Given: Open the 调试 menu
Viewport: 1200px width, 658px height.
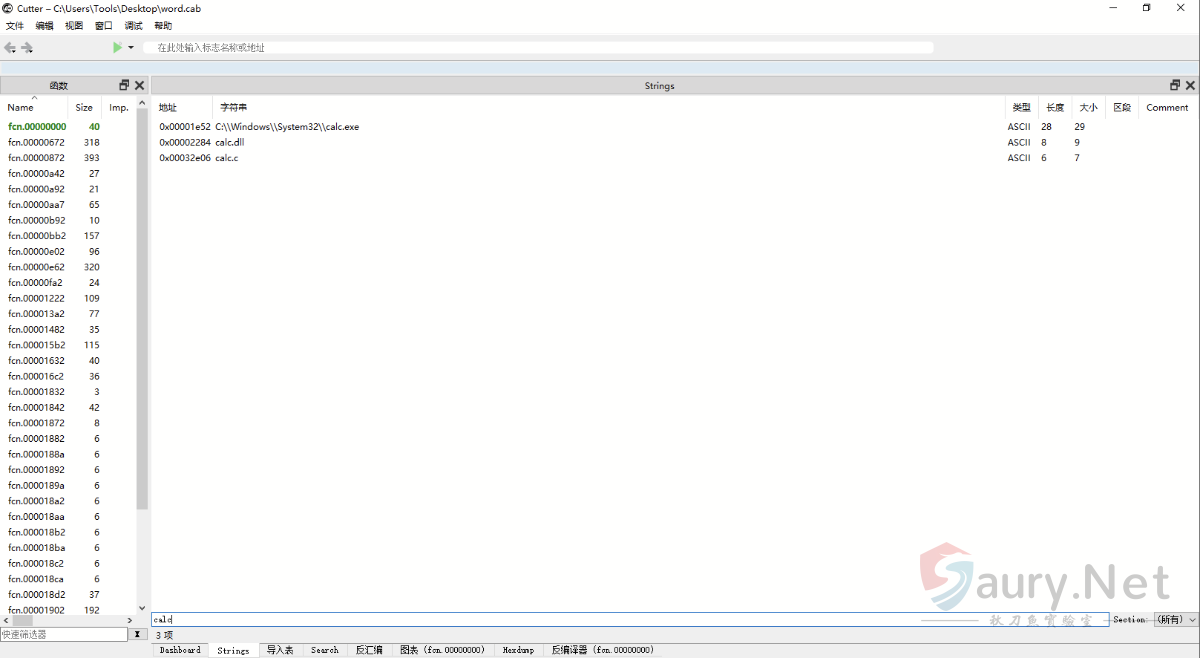Looking at the screenshot, I should [x=133, y=26].
